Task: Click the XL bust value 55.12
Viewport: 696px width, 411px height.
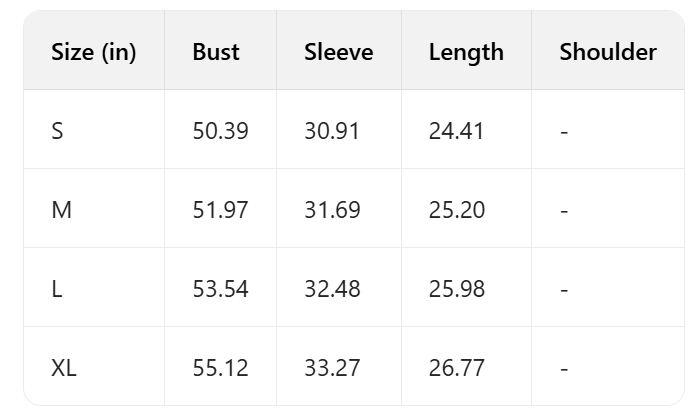Action: (220, 368)
